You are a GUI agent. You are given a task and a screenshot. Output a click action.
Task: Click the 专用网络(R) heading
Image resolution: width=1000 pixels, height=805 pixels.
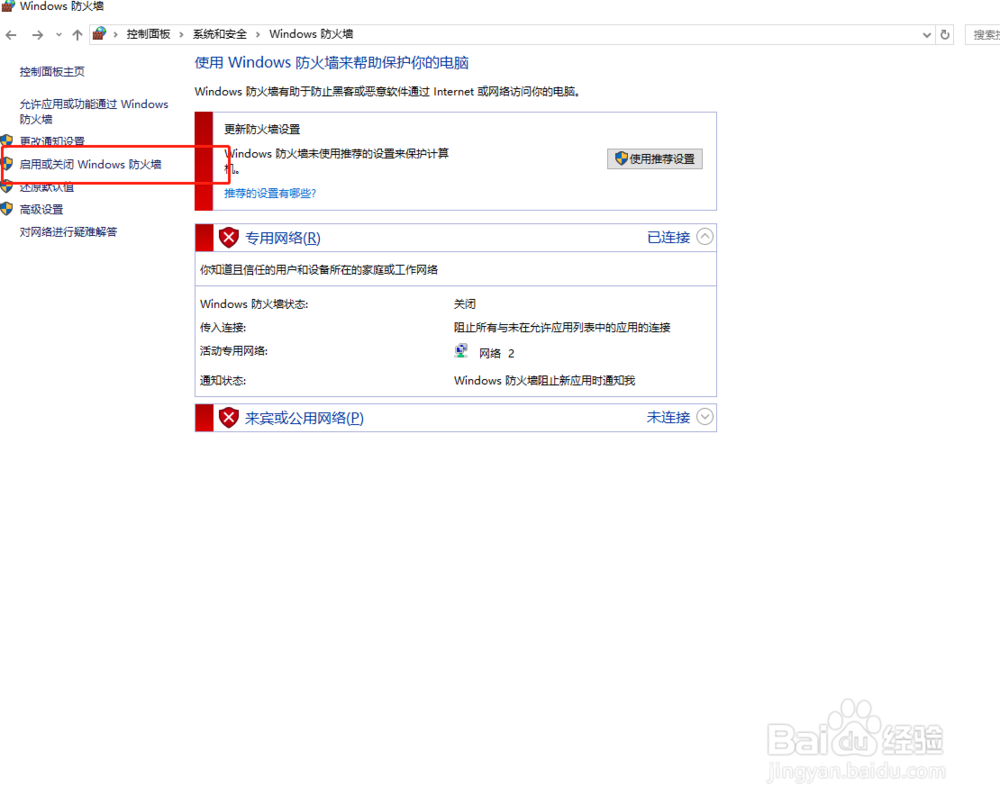[283, 238]
